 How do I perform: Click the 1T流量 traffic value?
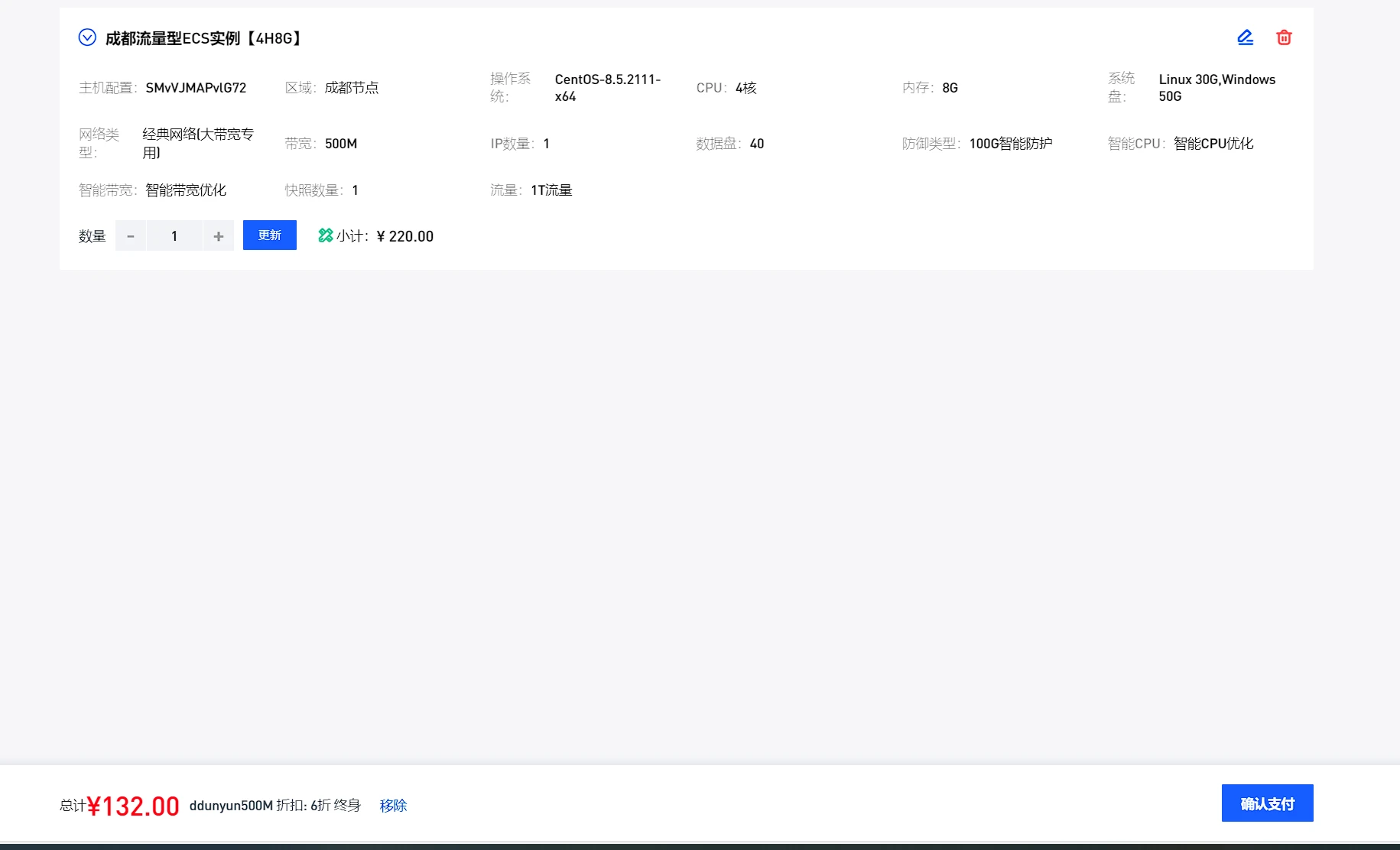tap(551, 190)
